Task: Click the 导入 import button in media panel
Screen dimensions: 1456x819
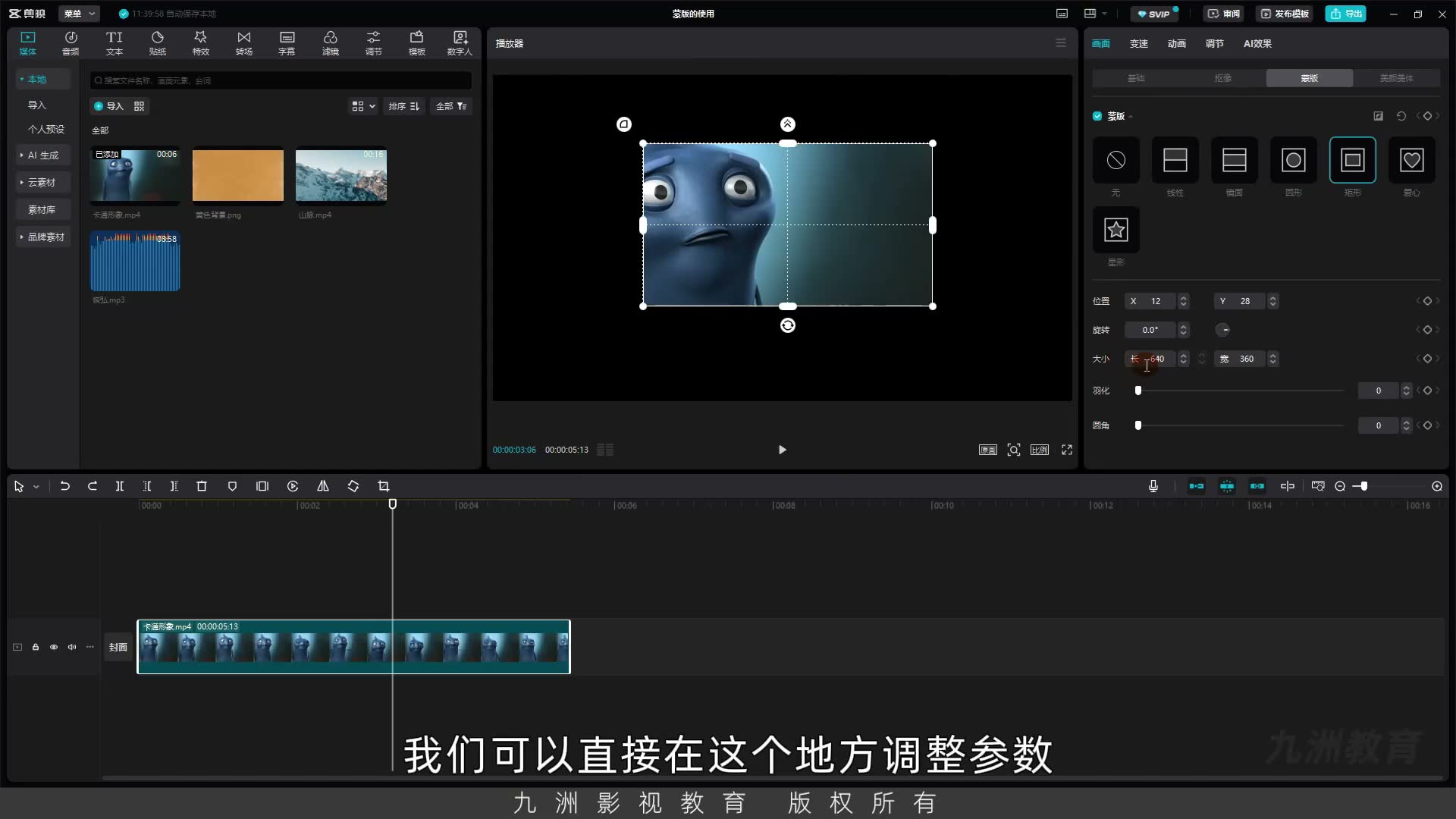Action: [108, 106]
